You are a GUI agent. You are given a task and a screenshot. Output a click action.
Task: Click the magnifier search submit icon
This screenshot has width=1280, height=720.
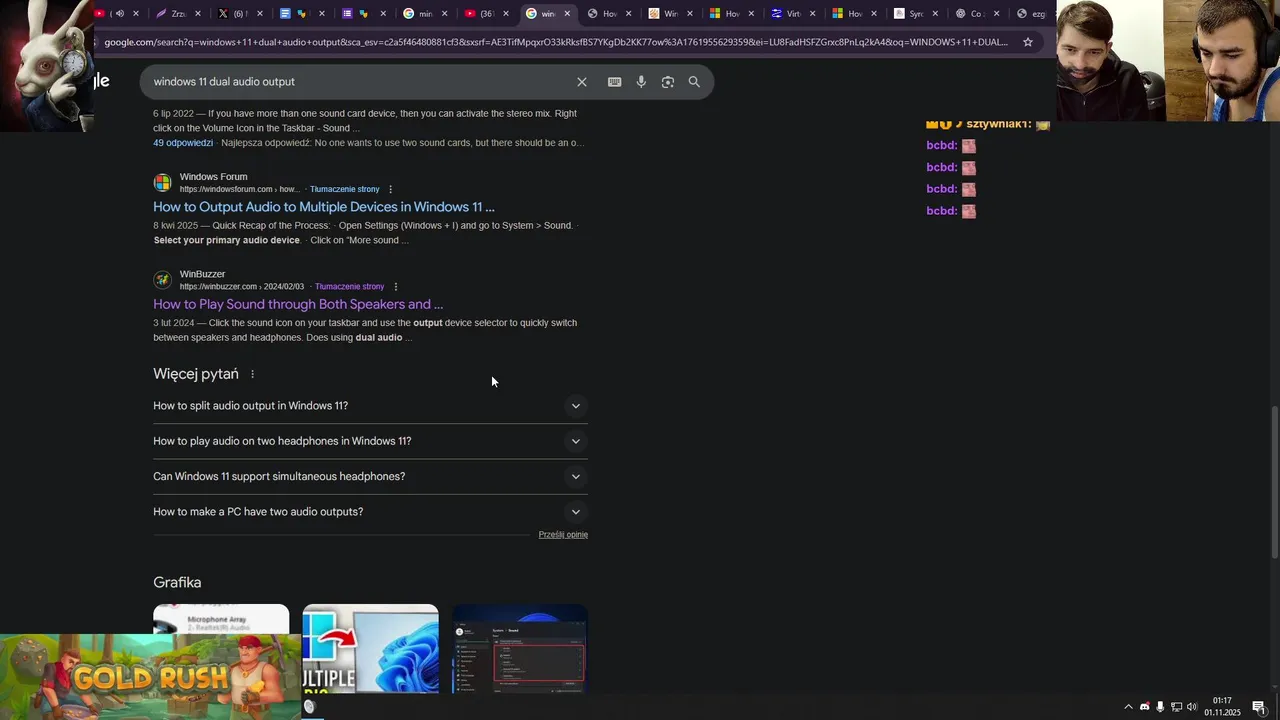click(x=694, y=82)
